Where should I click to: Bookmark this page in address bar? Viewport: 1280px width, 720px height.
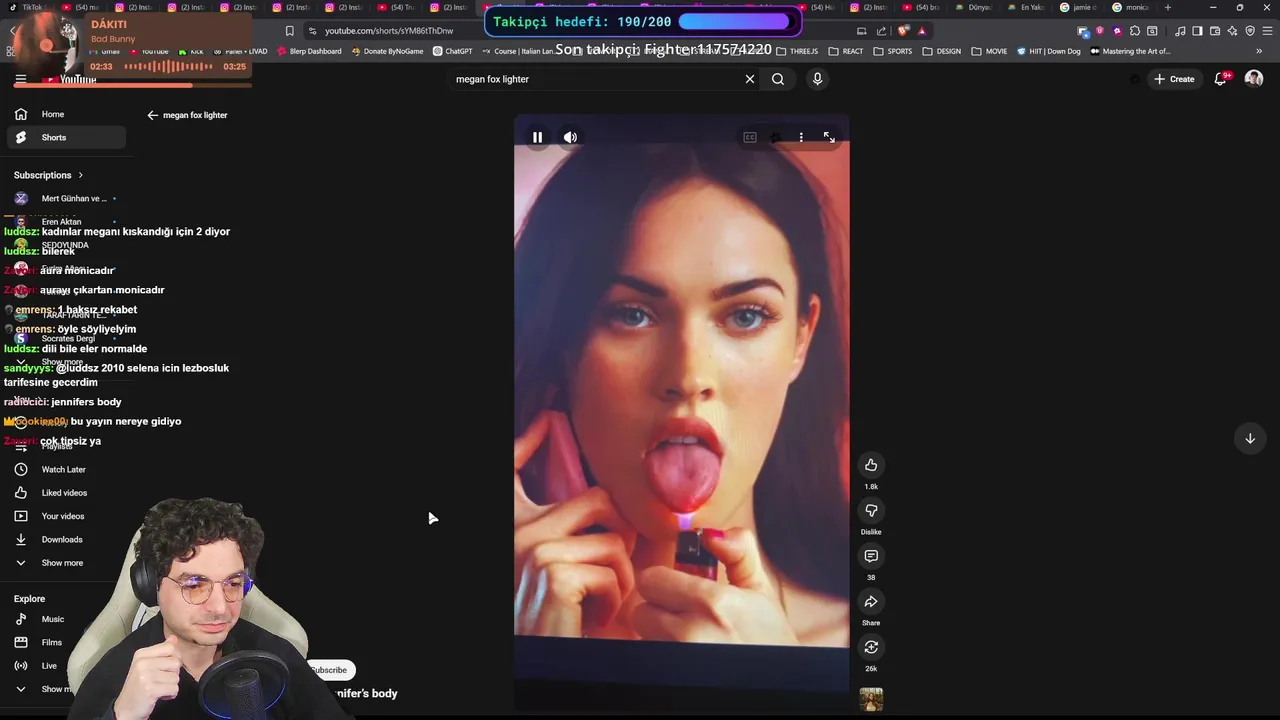coord(290,31)
